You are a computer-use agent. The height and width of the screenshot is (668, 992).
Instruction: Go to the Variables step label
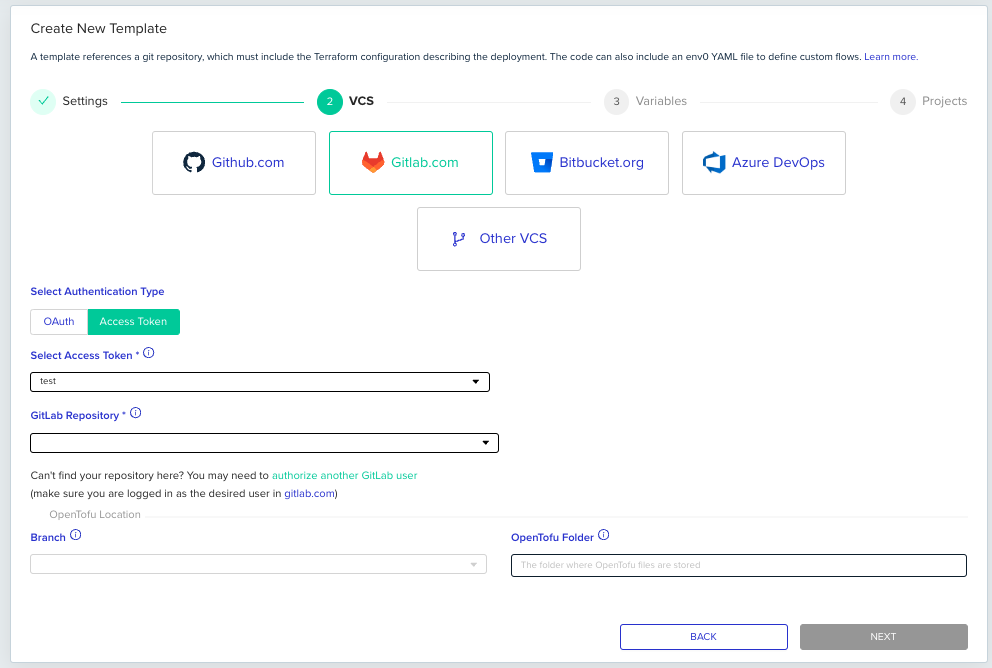pos(661,101)
